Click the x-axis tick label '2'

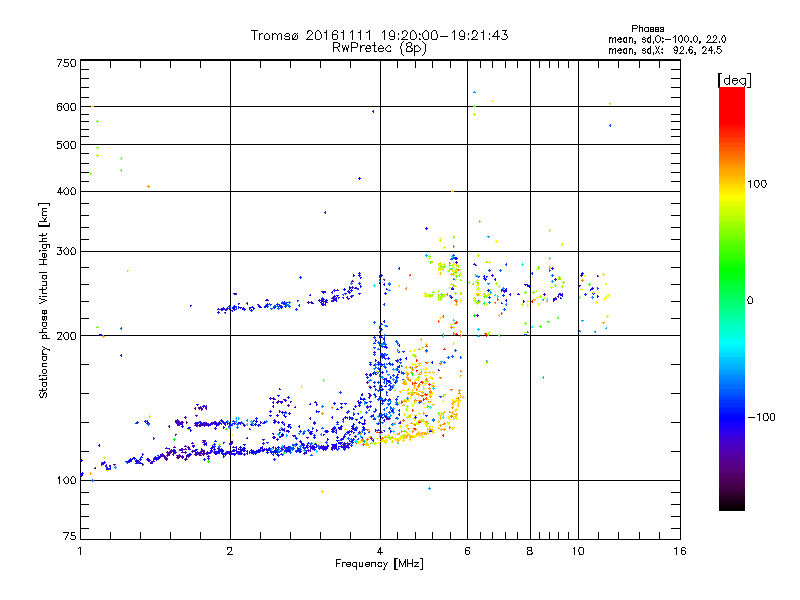pyautogui.click(x=230, y=551)
